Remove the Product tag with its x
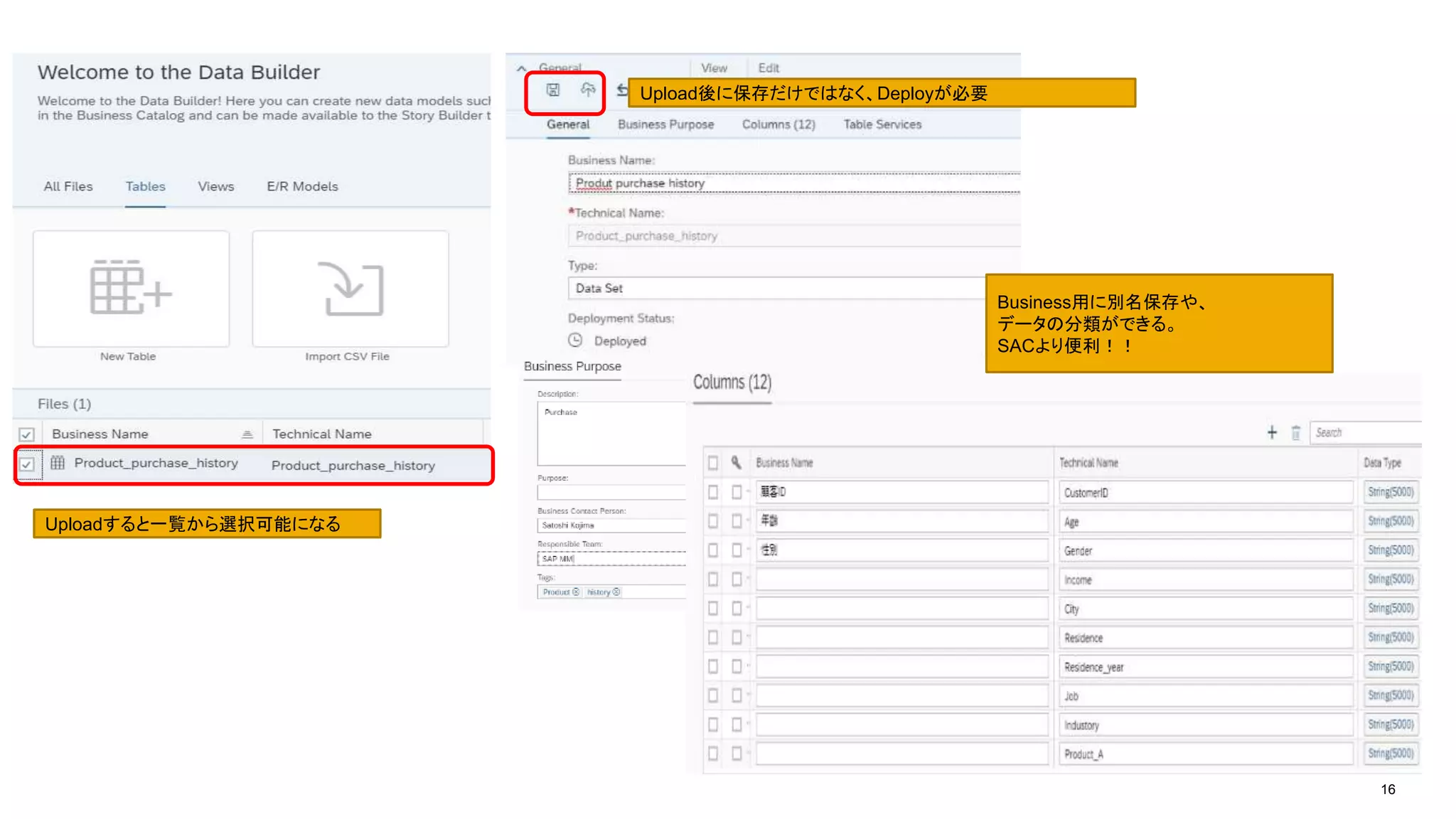 (x=576, y=592)
